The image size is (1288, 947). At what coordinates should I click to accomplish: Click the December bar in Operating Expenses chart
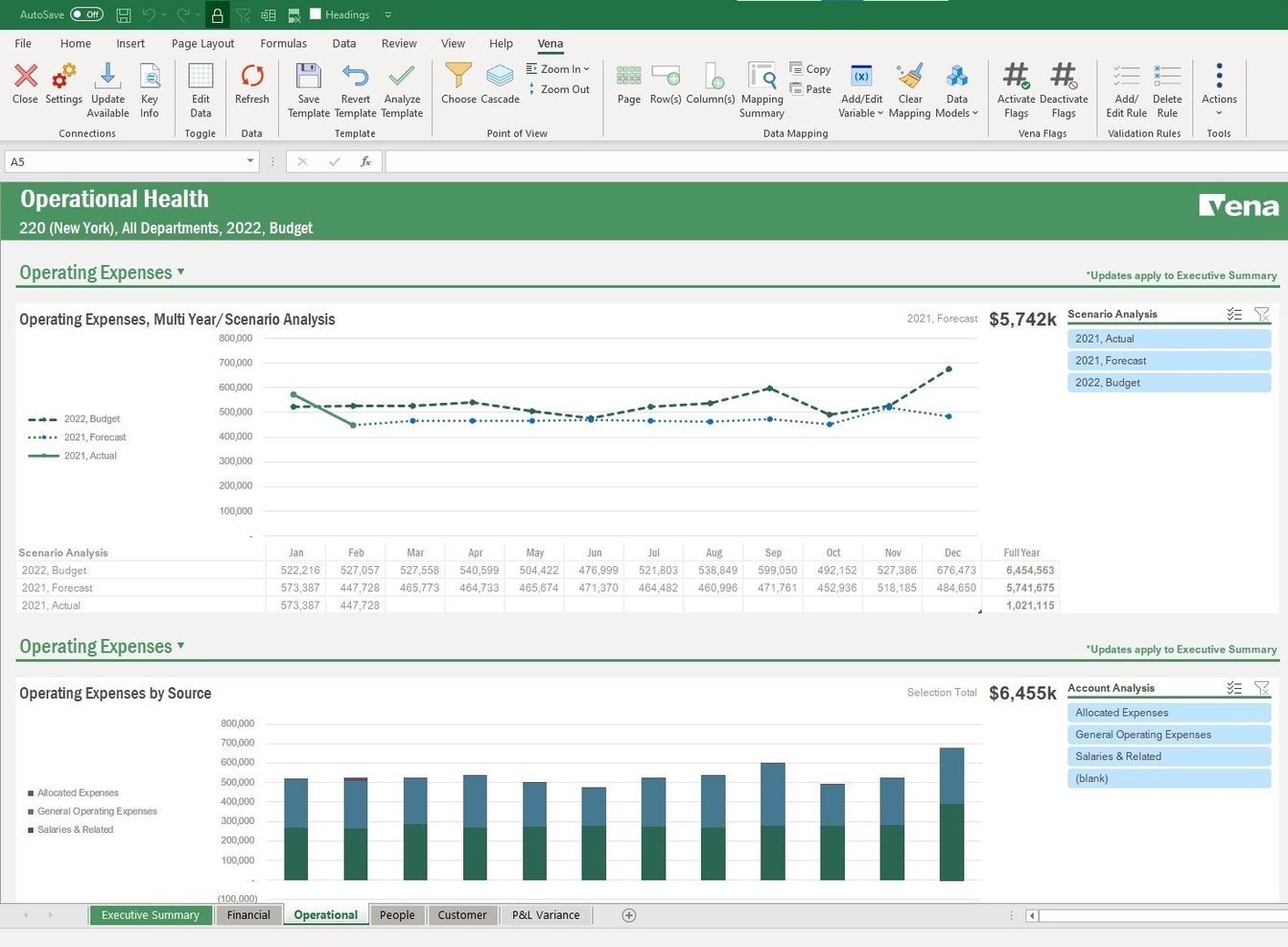[951, 814]
